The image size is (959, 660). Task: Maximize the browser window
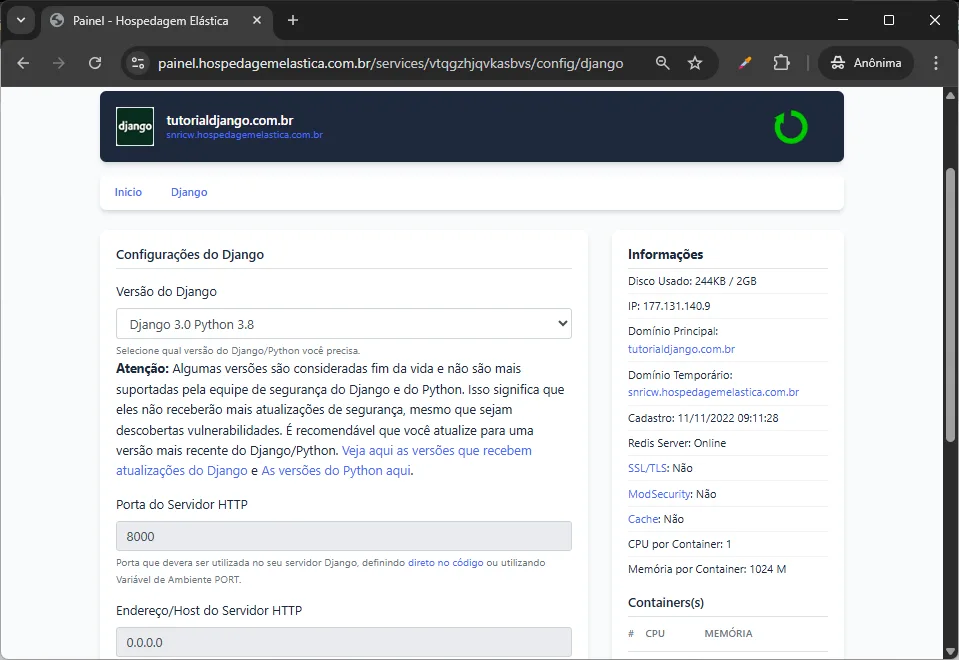click(889, 20)
